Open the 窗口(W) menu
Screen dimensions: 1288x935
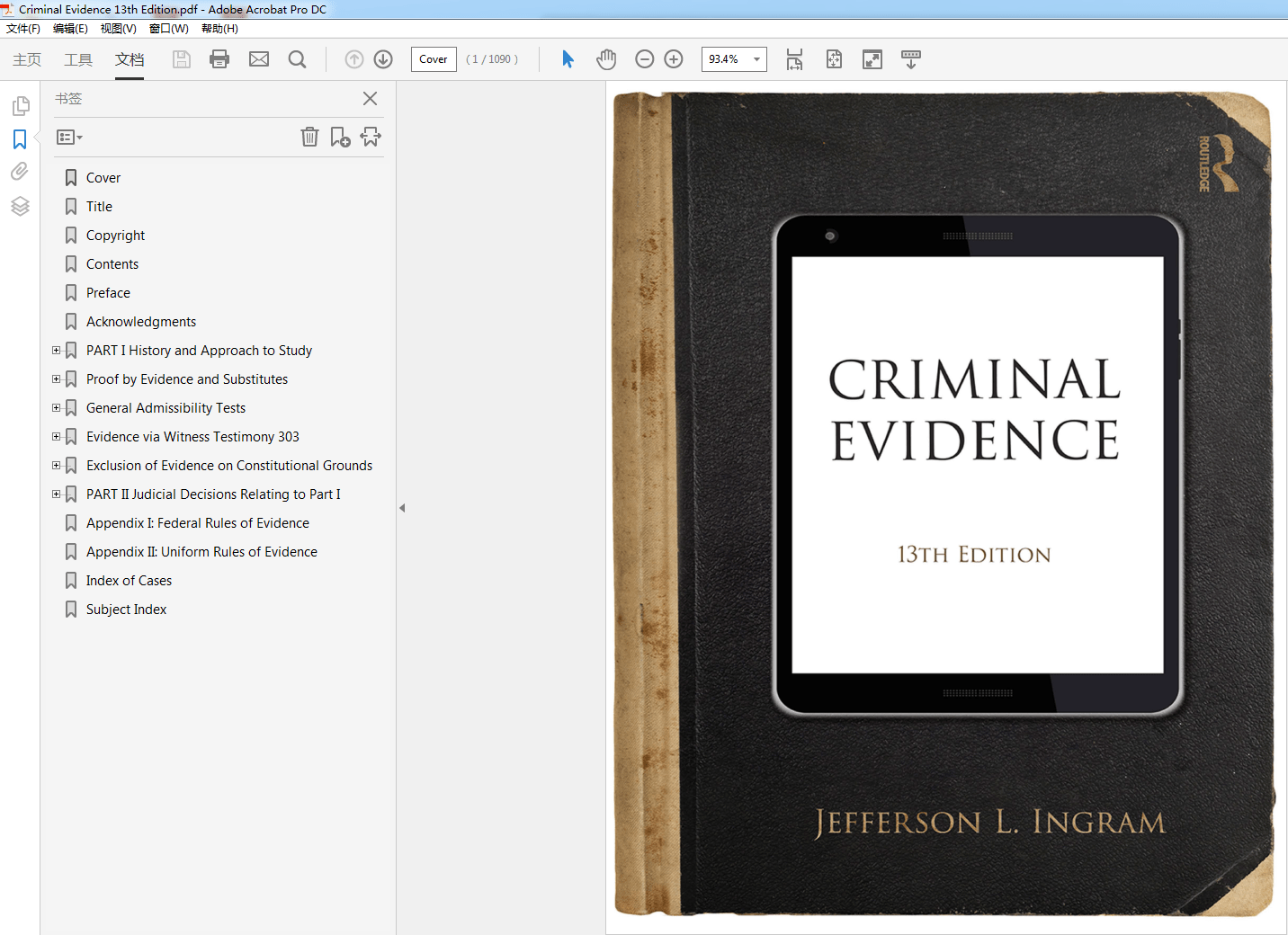169,29
